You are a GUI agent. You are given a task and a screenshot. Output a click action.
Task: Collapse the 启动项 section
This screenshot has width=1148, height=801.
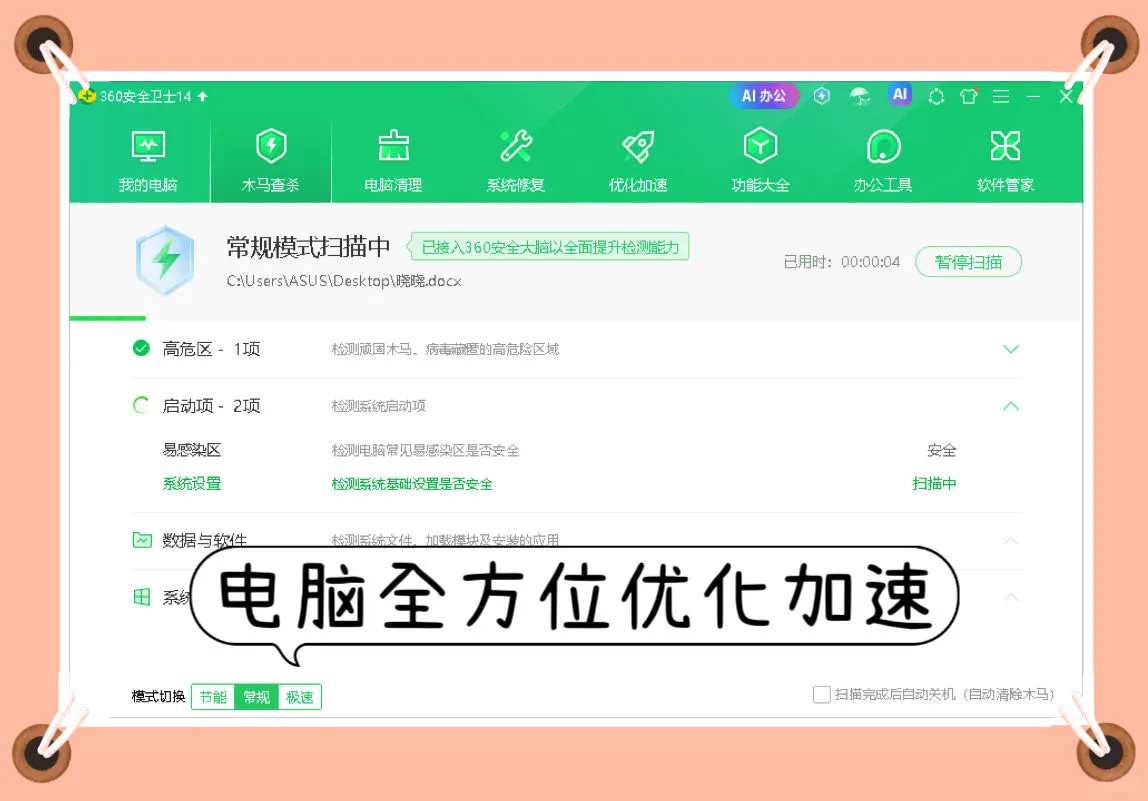(x=1010, y=406)
